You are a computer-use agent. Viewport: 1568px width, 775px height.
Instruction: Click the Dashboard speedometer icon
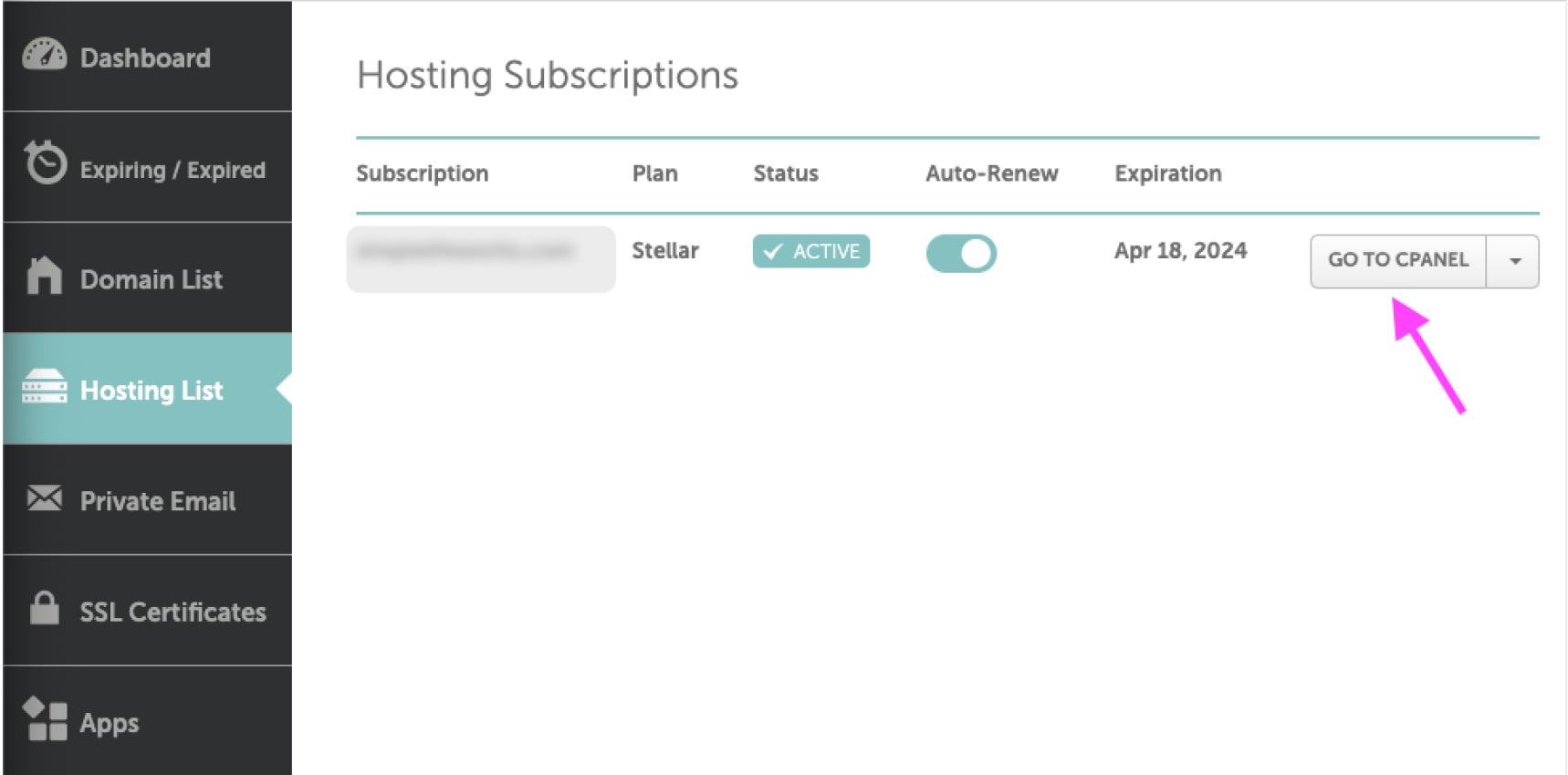[44, 56]
